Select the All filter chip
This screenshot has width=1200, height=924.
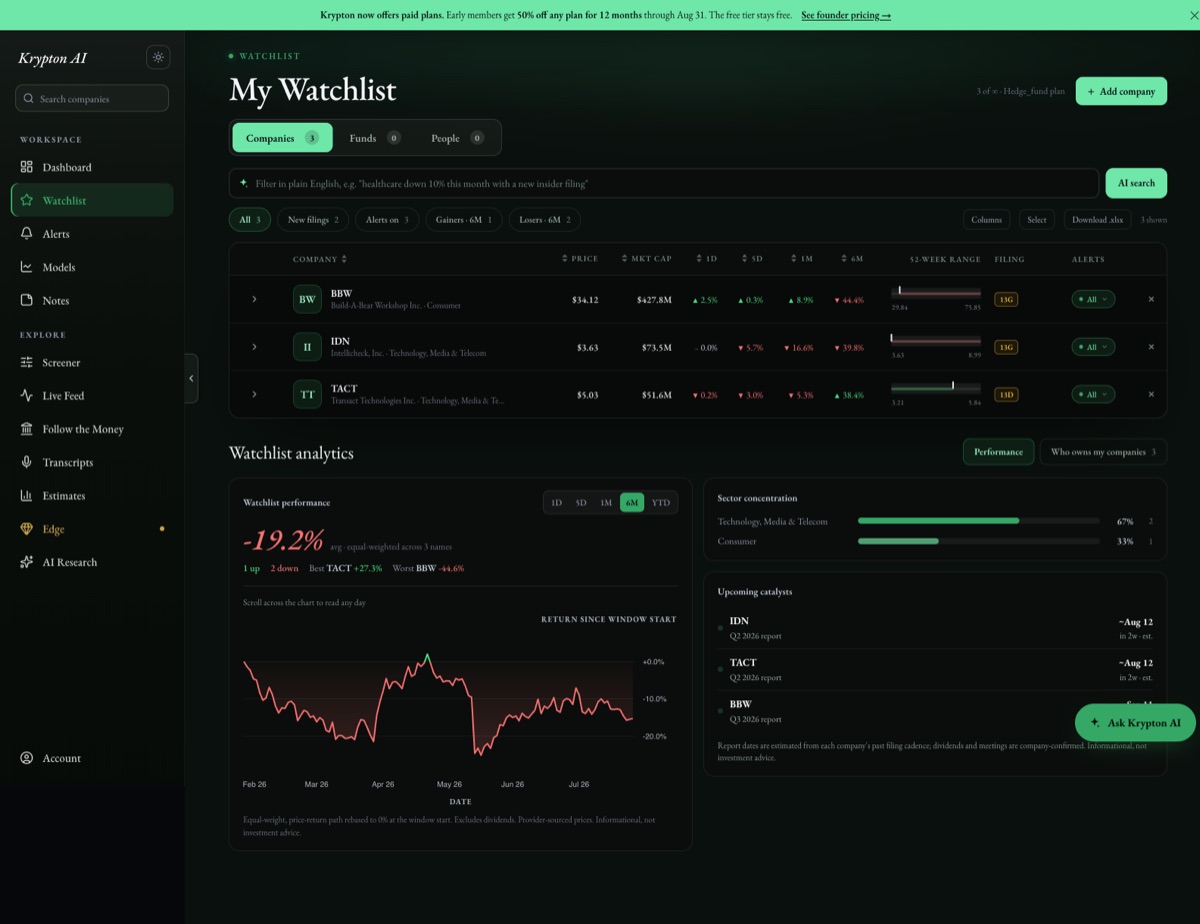tap(250, 220)
